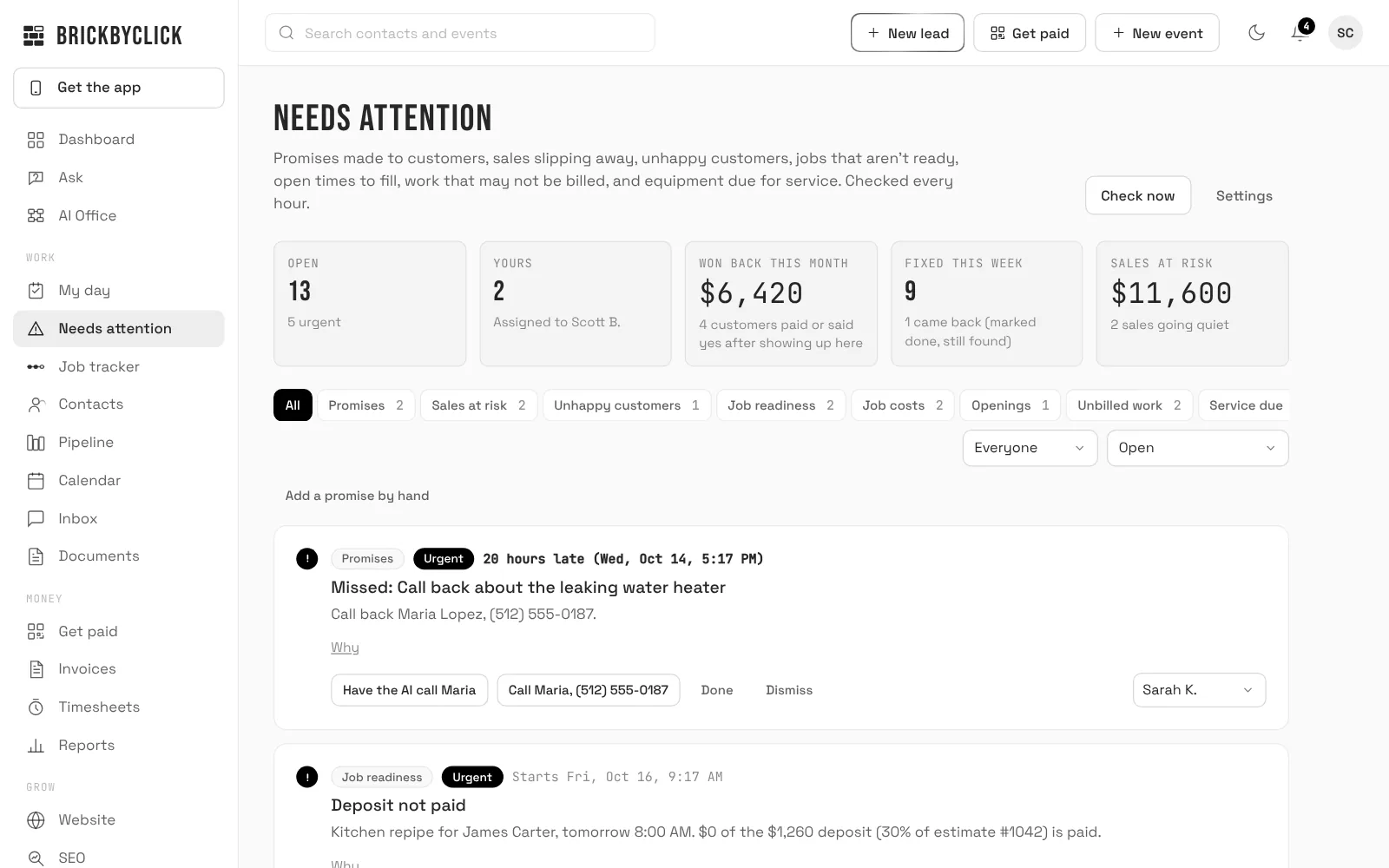Click the magnifier icon in search bar
The width and height of the screenshot is (1389, 868).
click(x=286, y=33)
